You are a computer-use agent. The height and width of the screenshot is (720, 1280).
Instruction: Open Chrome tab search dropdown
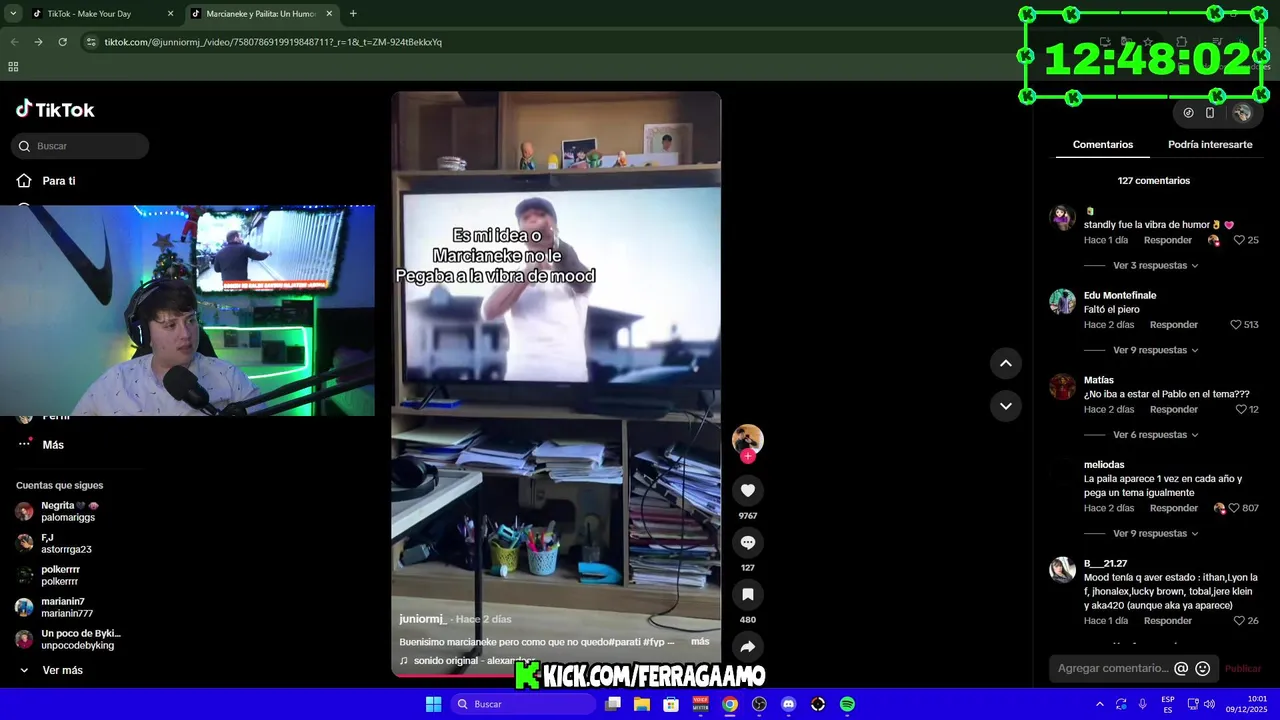[x=13, y=14]
